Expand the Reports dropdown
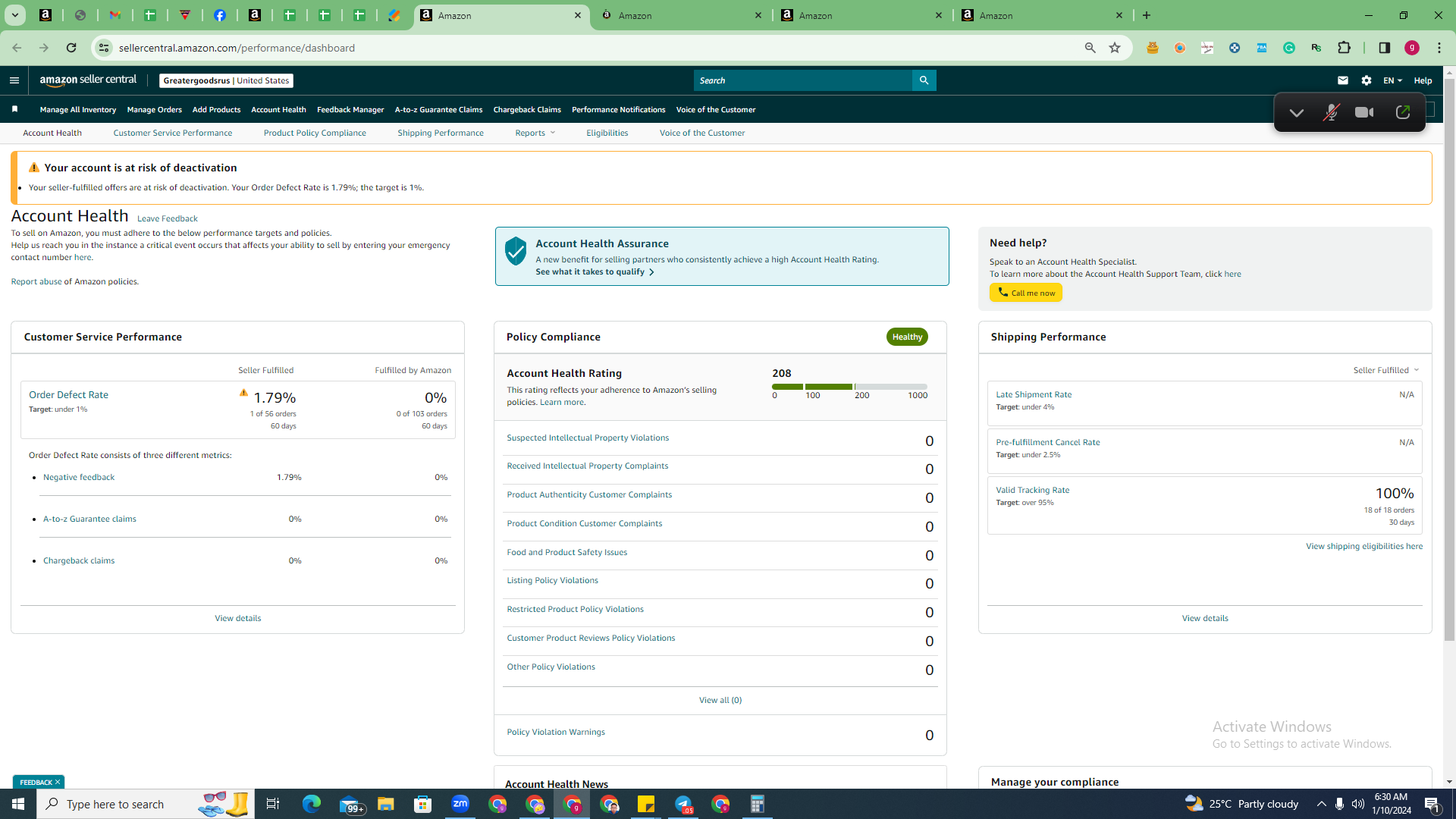Screen dimensions: 1456x819 point(535,133)
